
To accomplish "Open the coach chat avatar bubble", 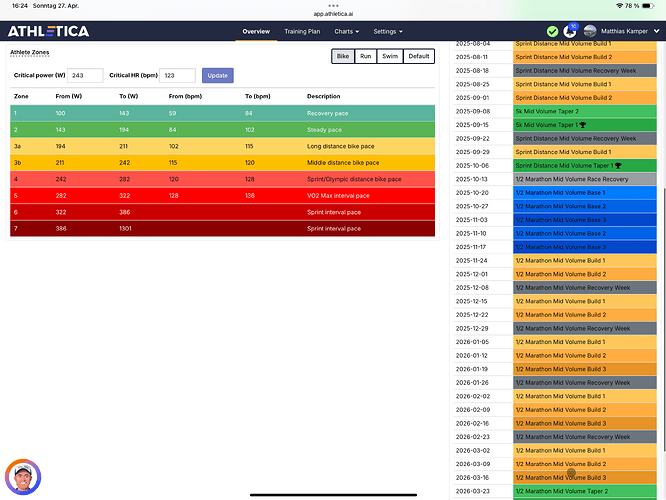I will pyautogui.click(x=22, y=476).
